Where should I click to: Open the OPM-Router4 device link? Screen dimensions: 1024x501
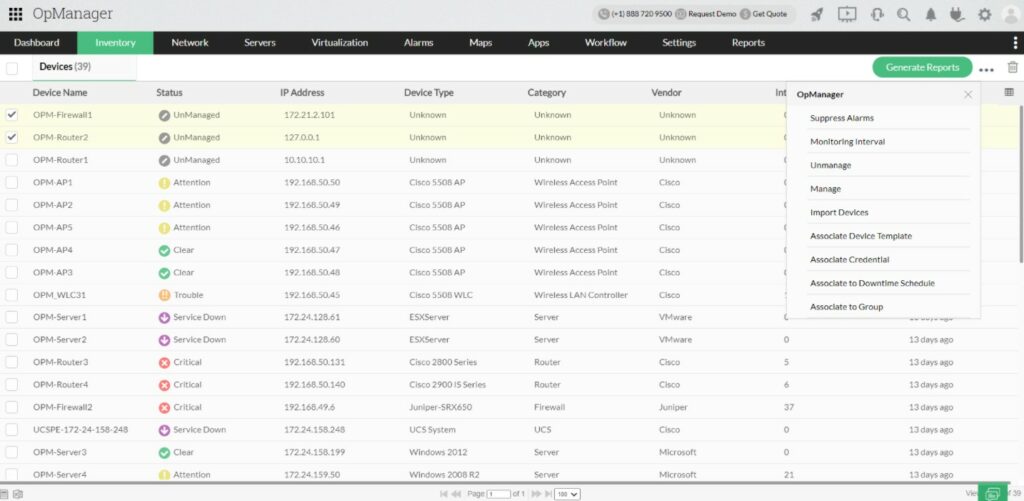pyautogui.click(x=61, y=385)
